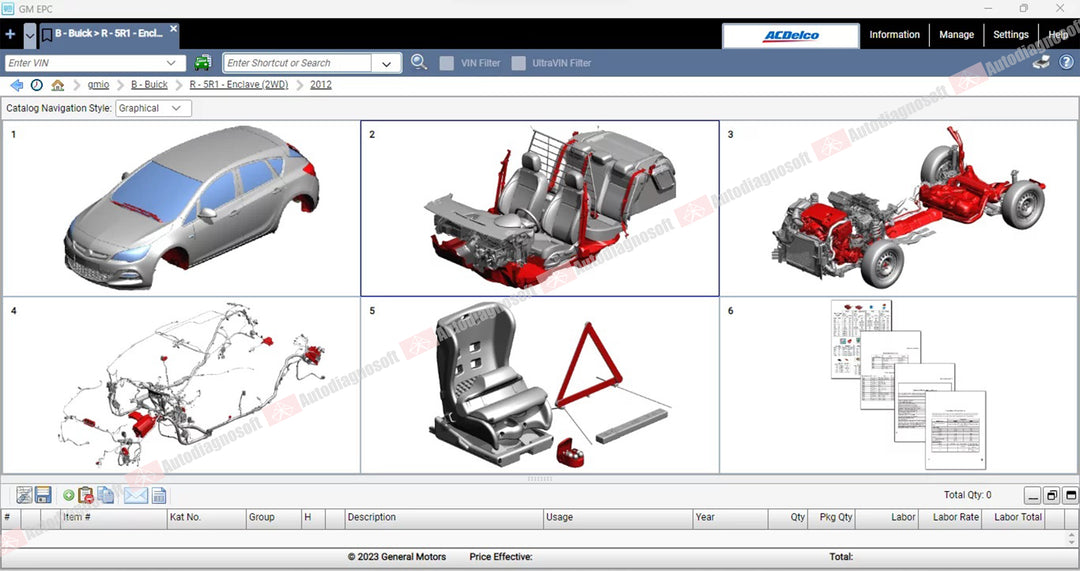Select wiring harness thumbnail number 4
Screen dimensions: 1080x571
pyautogui.click(x=181, y=385)
